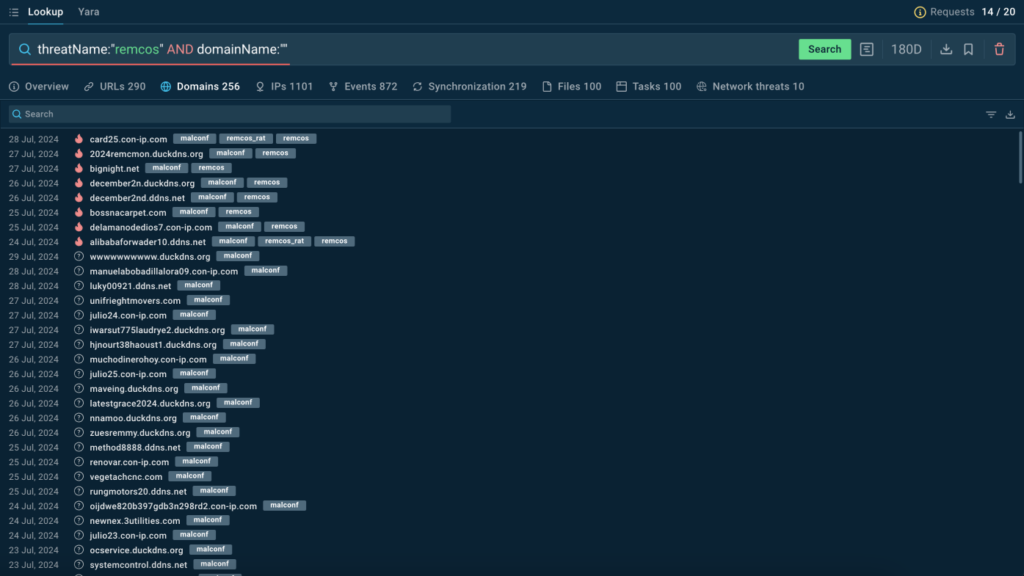Click the export icon above the domain list

tap(1010, 115)
